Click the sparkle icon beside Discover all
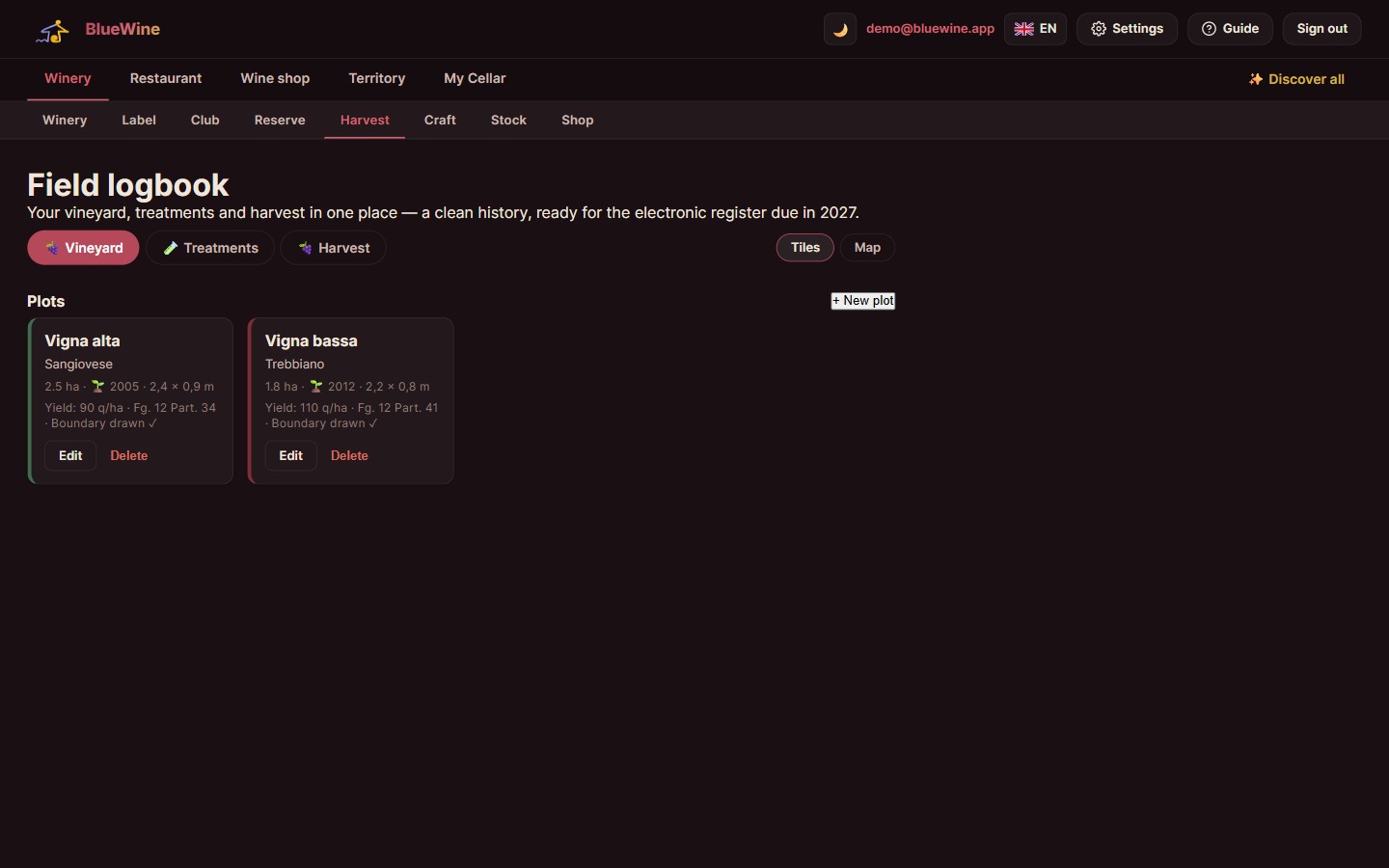This screenshot has width=1389, height=868. pos(1256,79)
